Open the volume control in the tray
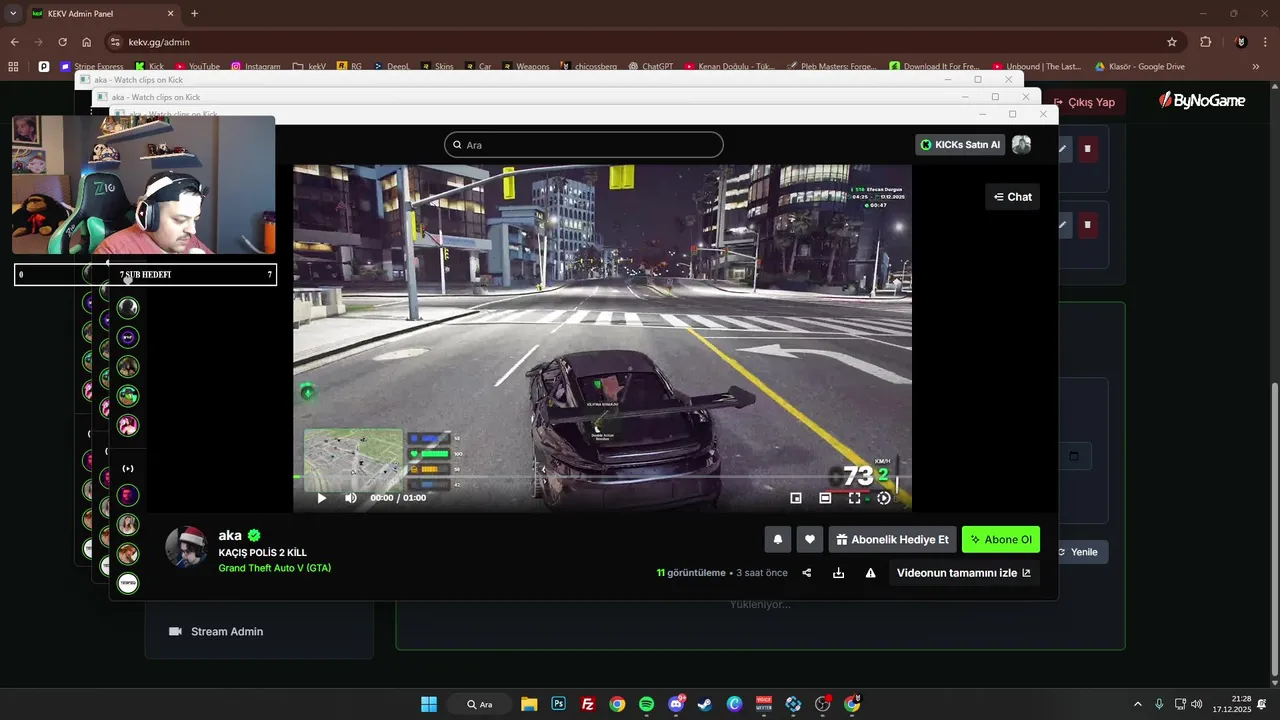The width and height of the screenshot is (1280, 720). click(1197, 704)
